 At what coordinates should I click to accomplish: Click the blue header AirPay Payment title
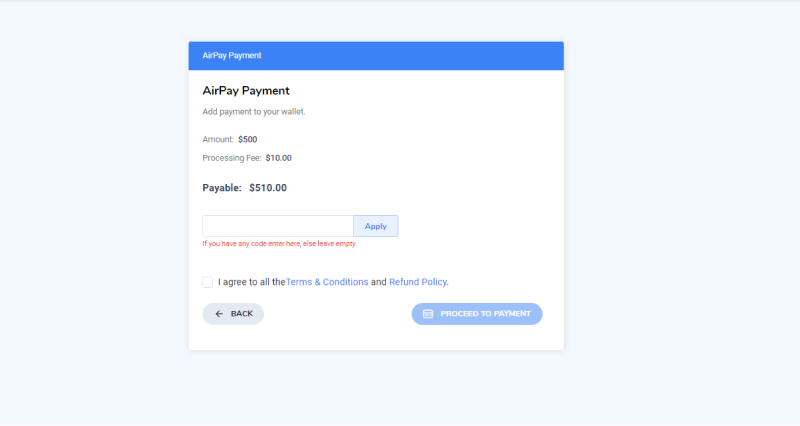tap(232, 56)
